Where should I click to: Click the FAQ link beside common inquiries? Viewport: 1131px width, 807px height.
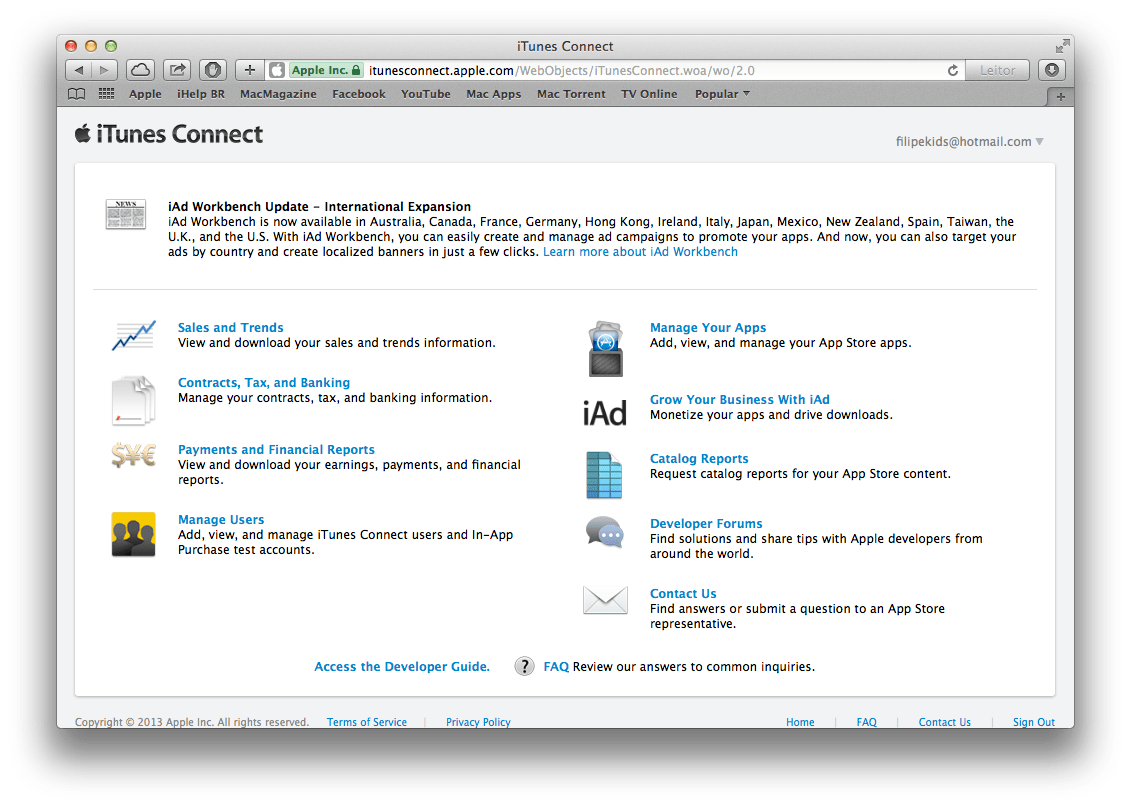pyautogui.click(x=556, y=667)
